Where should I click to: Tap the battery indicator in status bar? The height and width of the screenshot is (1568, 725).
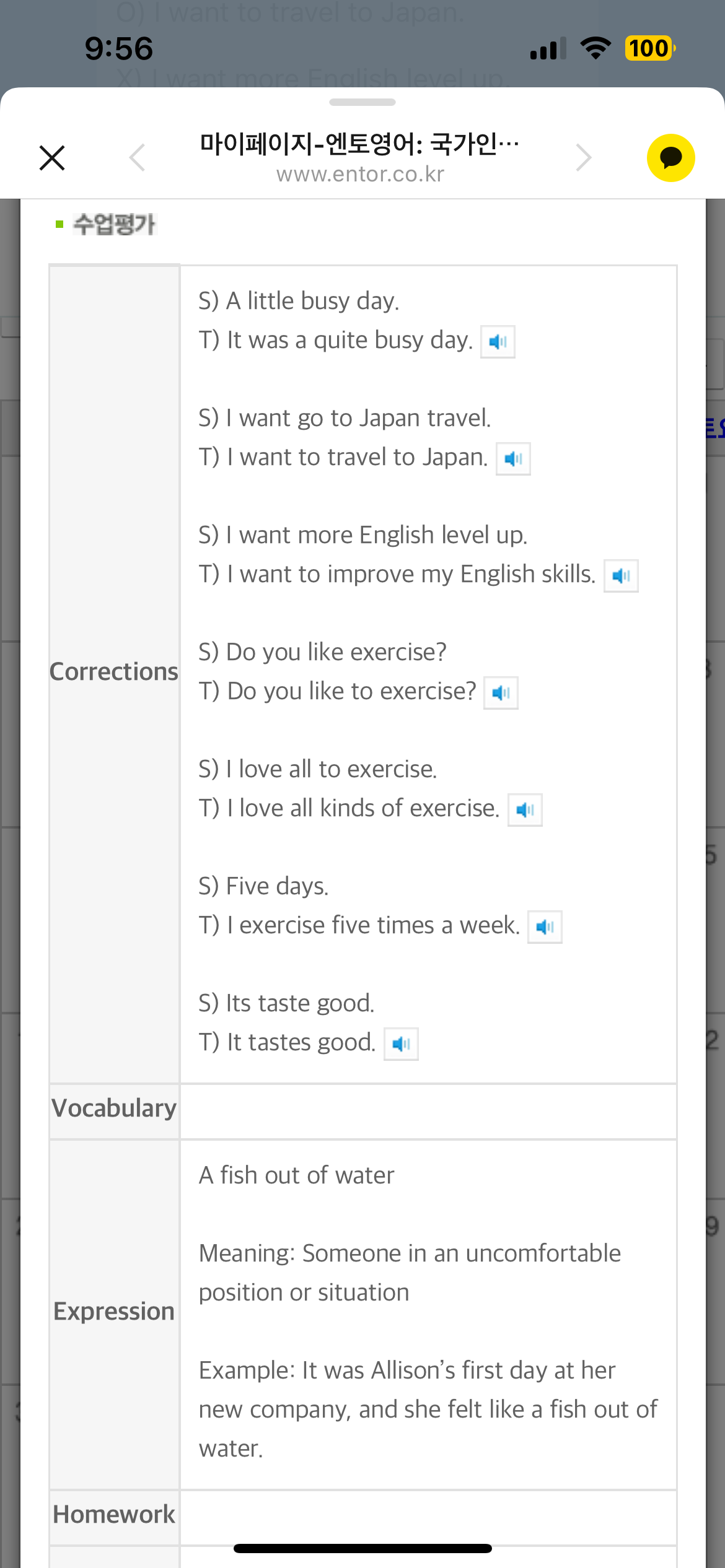coord(650,48)
